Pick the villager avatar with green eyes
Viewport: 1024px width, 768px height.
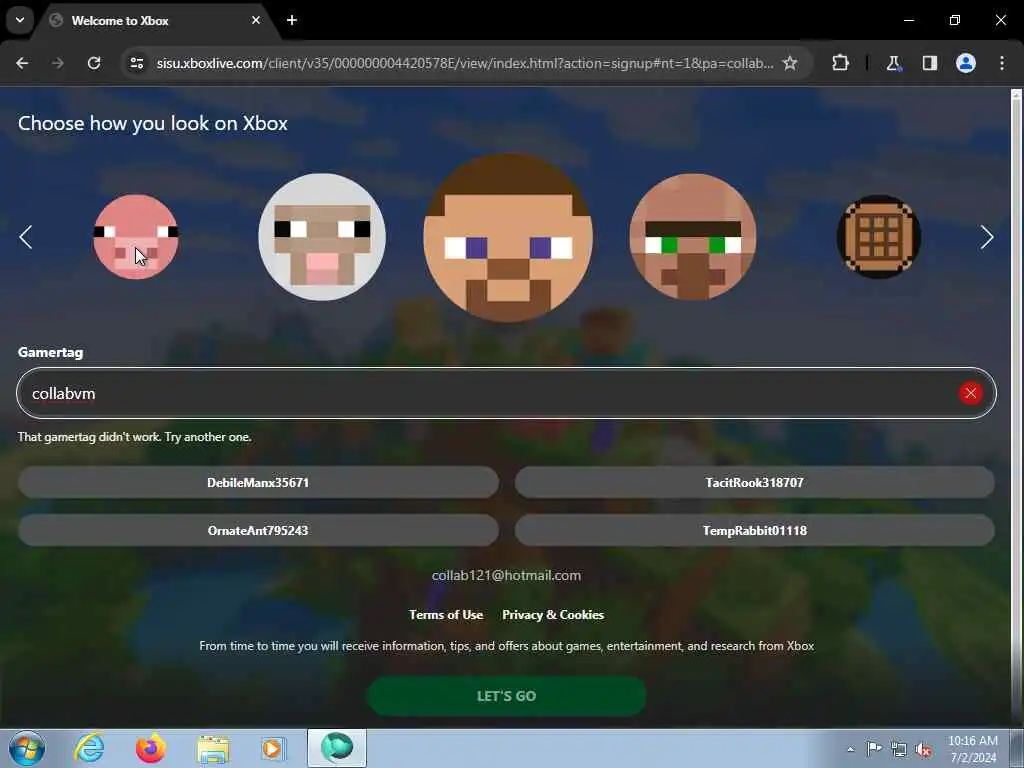click(x=693, y=236)
